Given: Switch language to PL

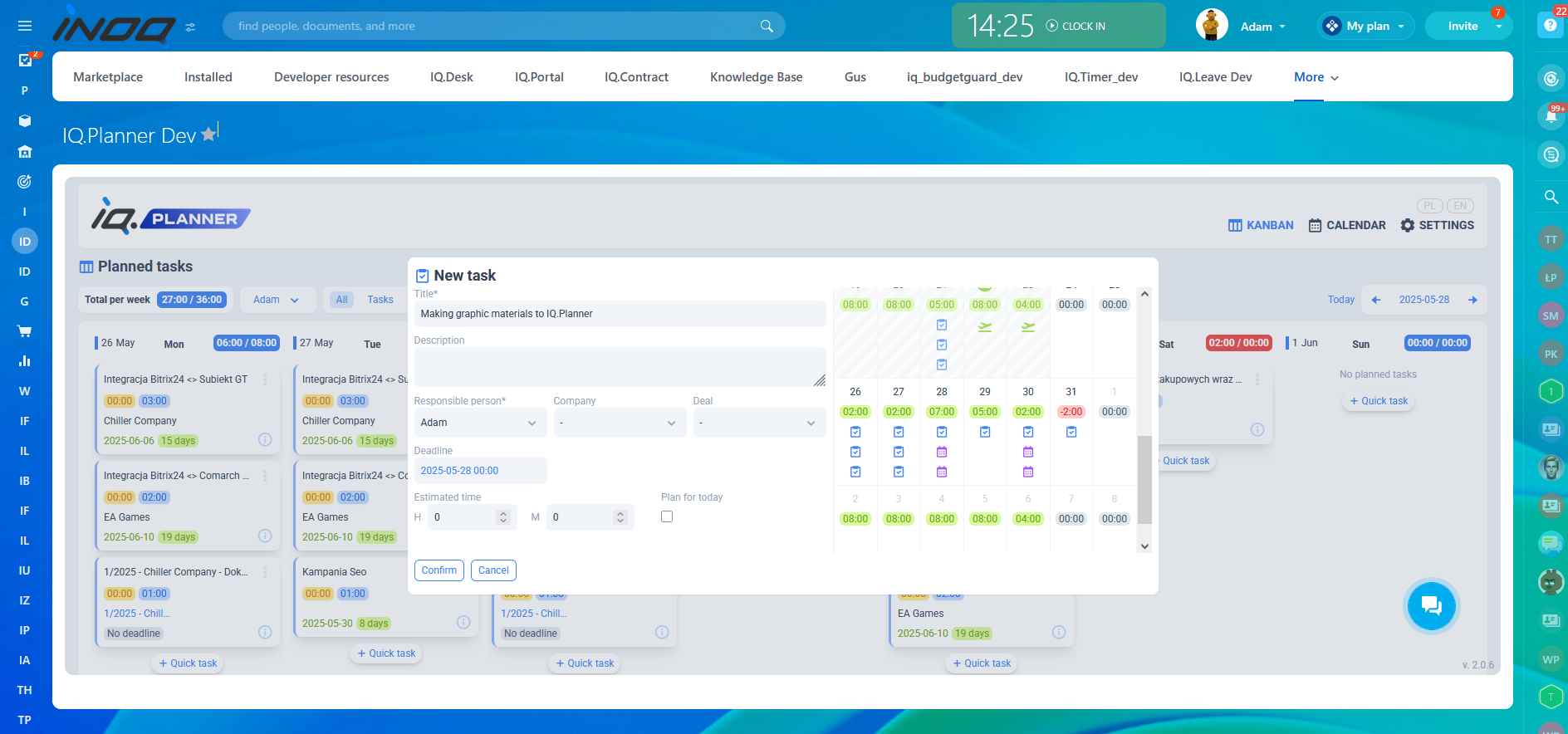Looking at the screenshot, I should tap(1429, 206).
